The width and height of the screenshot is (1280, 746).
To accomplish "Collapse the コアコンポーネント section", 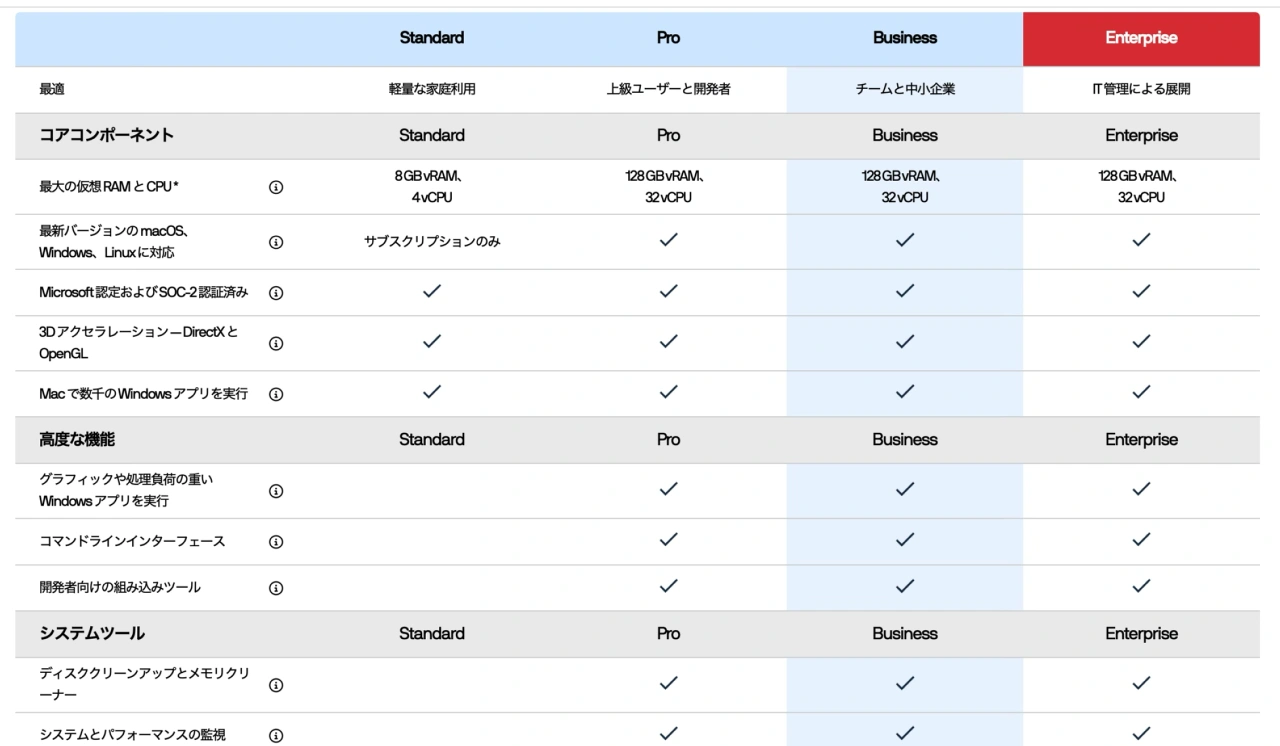I will coord(106,135).
